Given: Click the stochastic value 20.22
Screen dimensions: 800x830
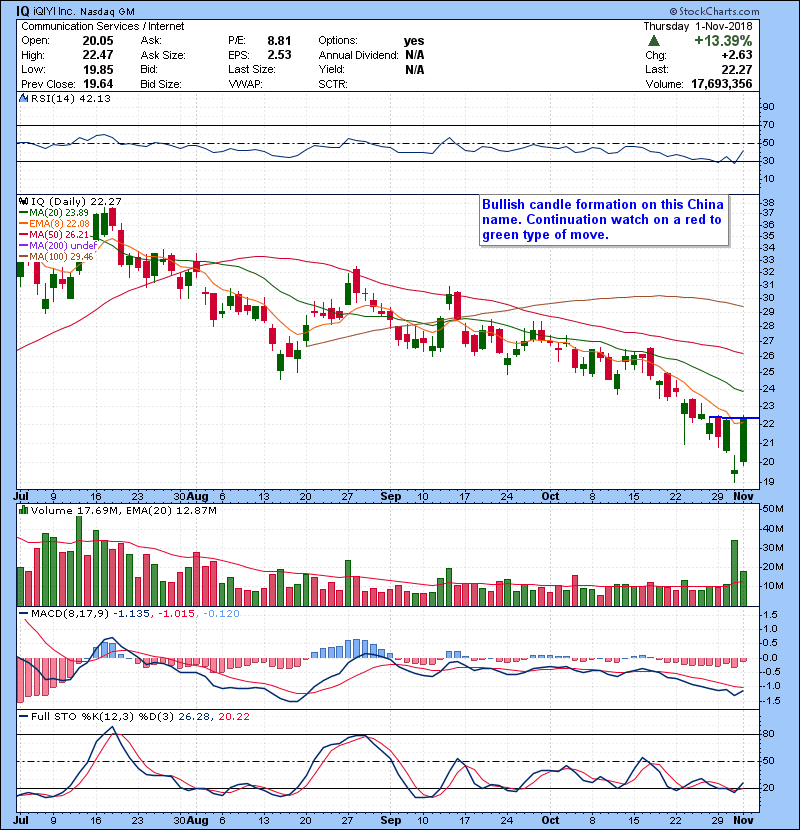Looking at the screenshot, I should [x=233, y=717].
